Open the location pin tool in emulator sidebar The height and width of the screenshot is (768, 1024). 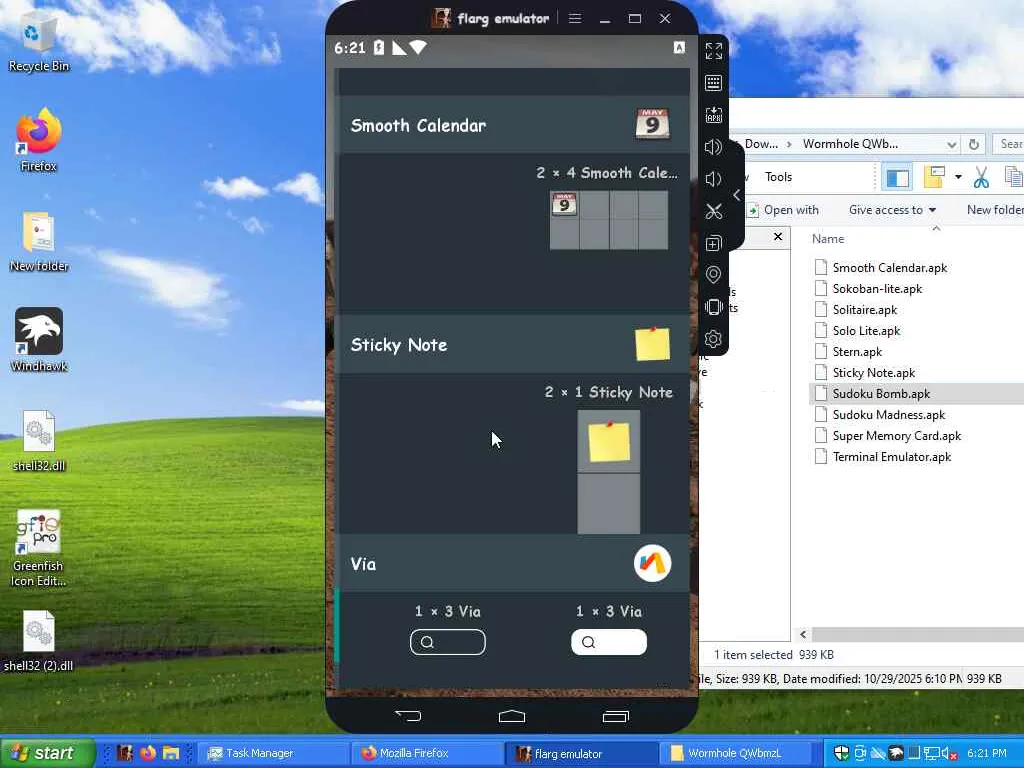click(x=713, y=274)
